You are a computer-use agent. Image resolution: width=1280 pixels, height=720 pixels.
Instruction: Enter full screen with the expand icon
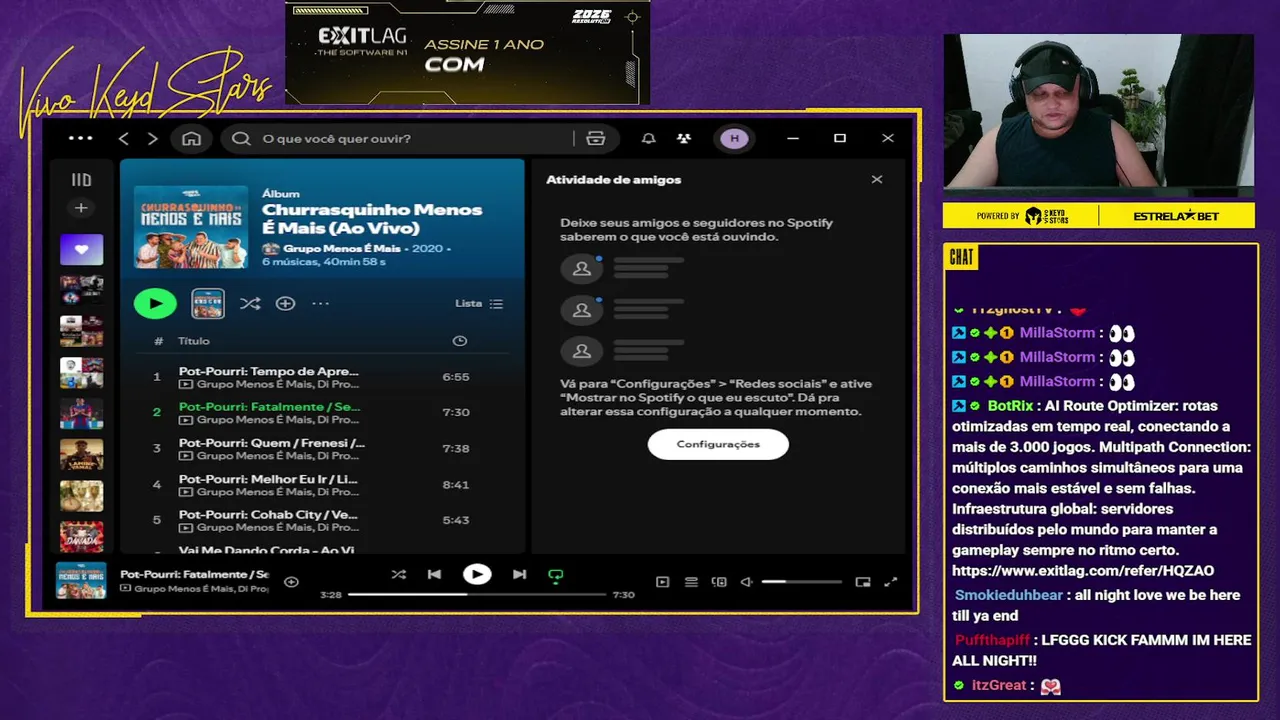(891, 582)
